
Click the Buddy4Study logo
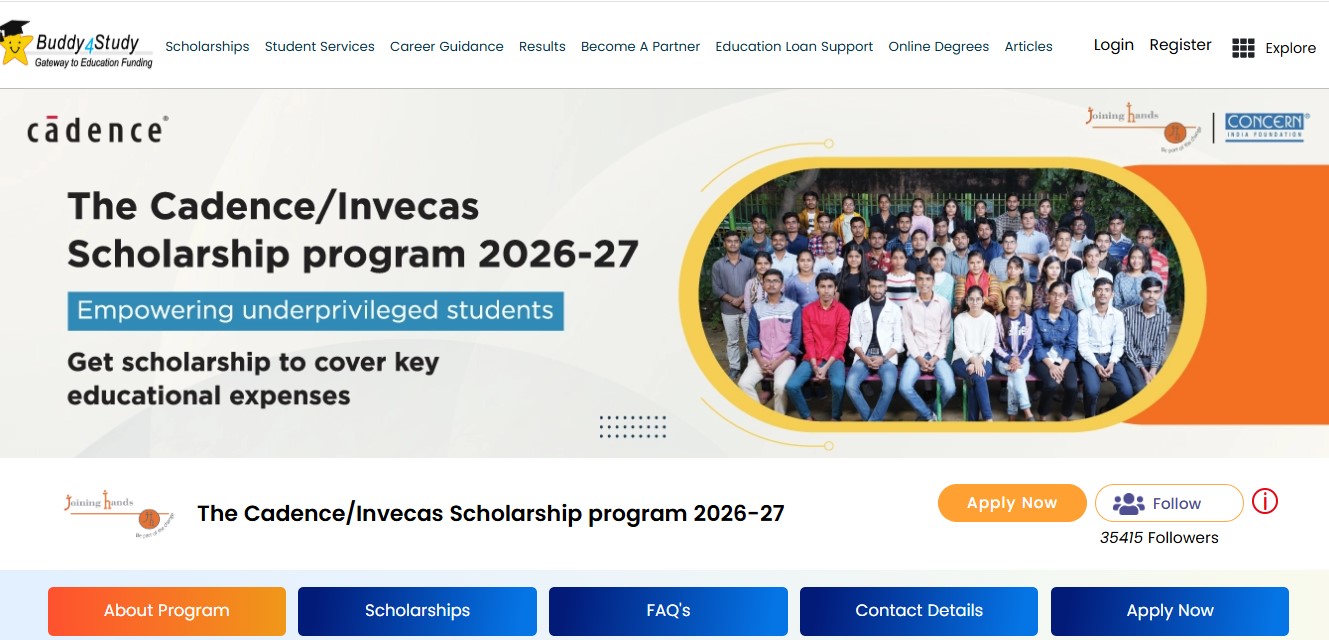coord(78,46)
